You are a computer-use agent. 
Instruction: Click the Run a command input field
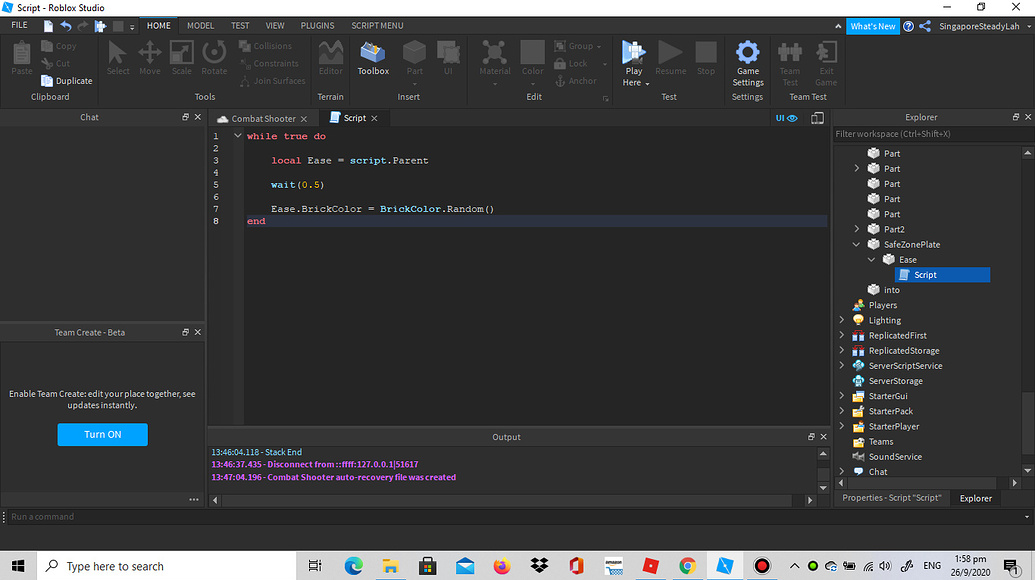click(100, 516)
